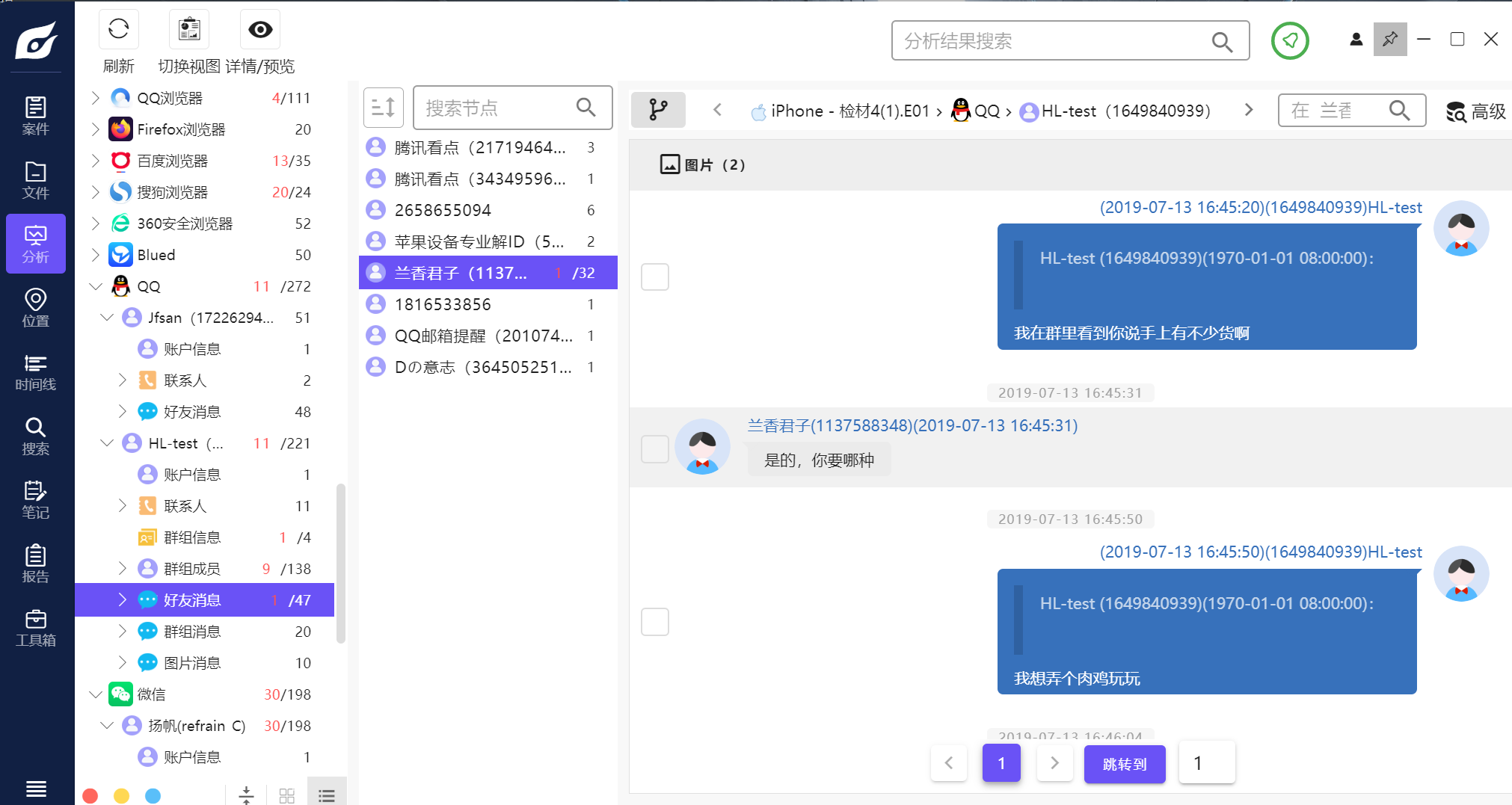Expand the 群组消息 tree node
The width and height of the screenshot is (1512, 805).
coord(123,632)
